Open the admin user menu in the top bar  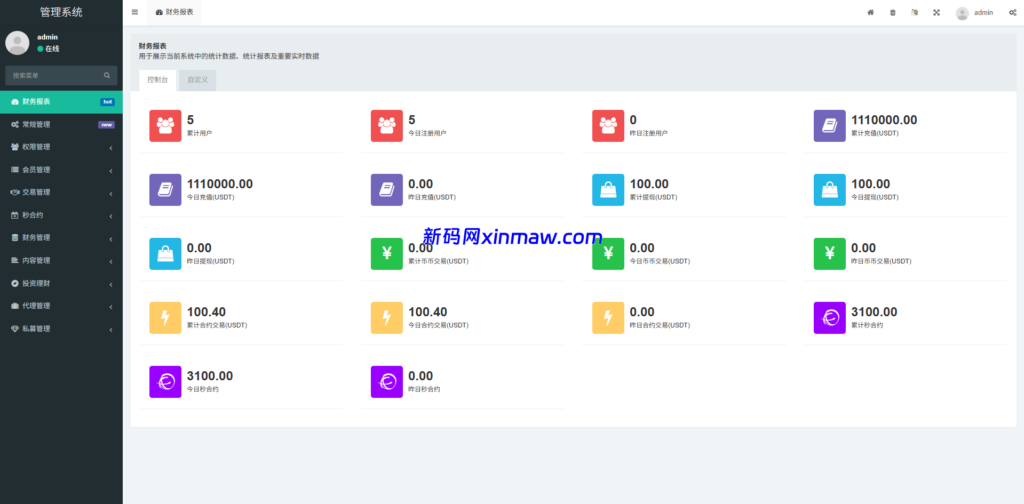(x=974, y=12)
